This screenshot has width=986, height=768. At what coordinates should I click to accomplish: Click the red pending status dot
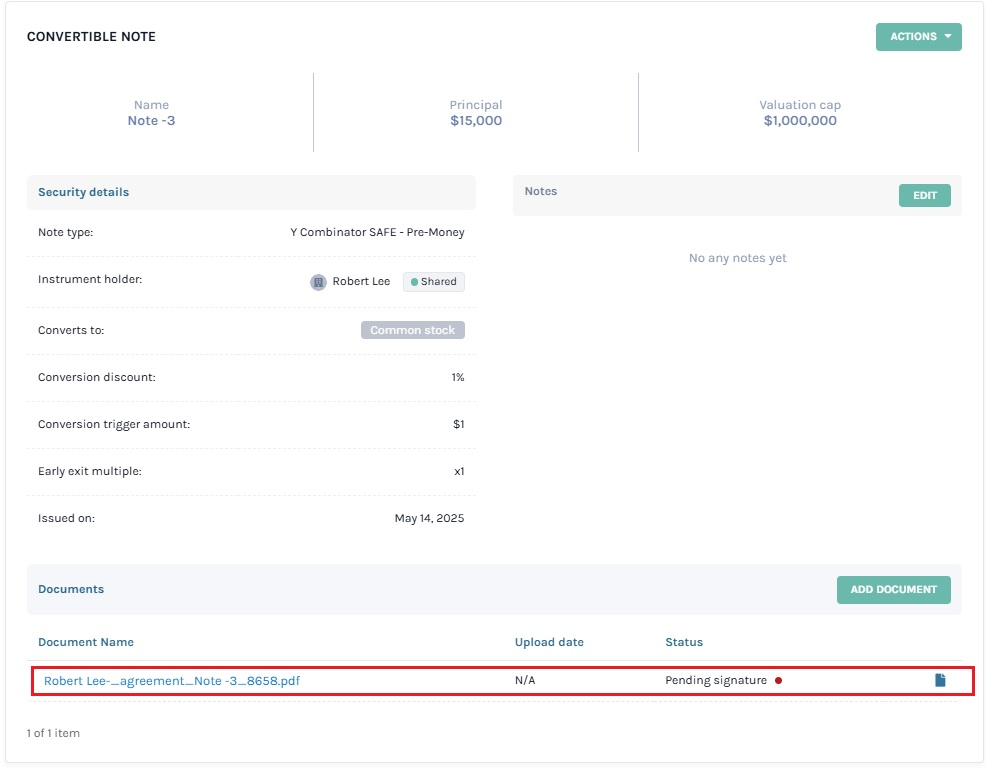778,680
